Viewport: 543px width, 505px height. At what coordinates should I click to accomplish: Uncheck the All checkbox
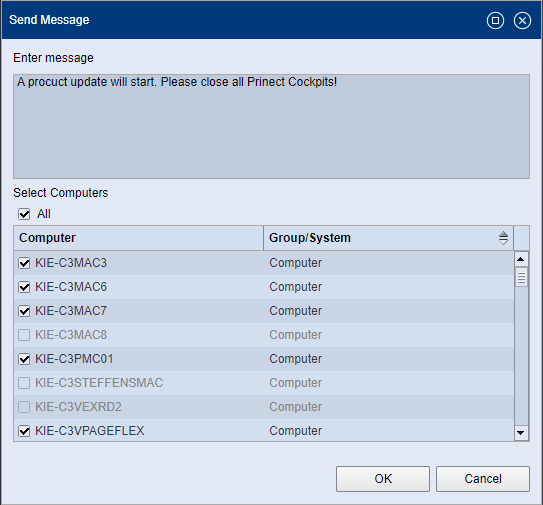click(x=24, y=214)
